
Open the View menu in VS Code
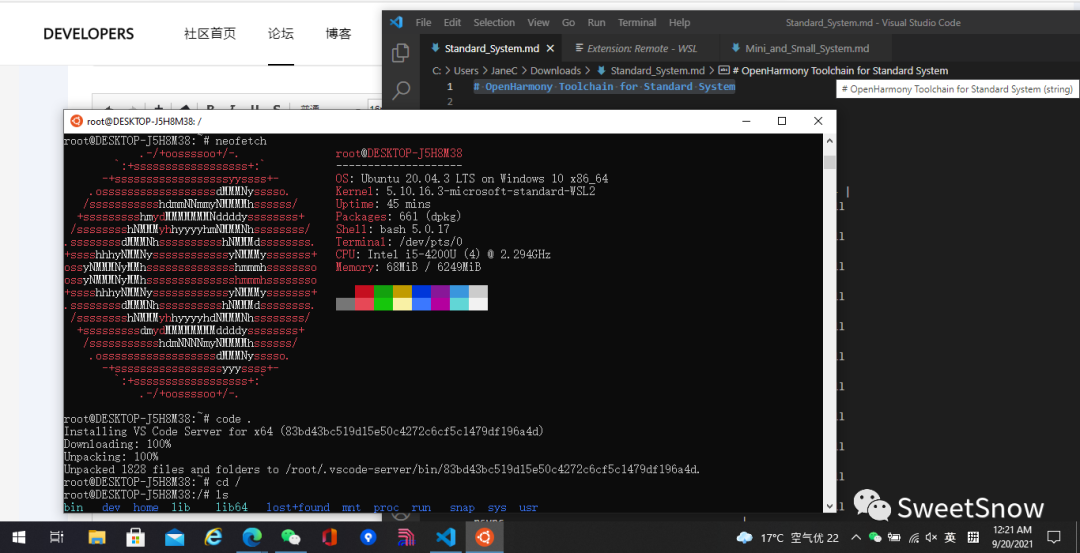539,22
